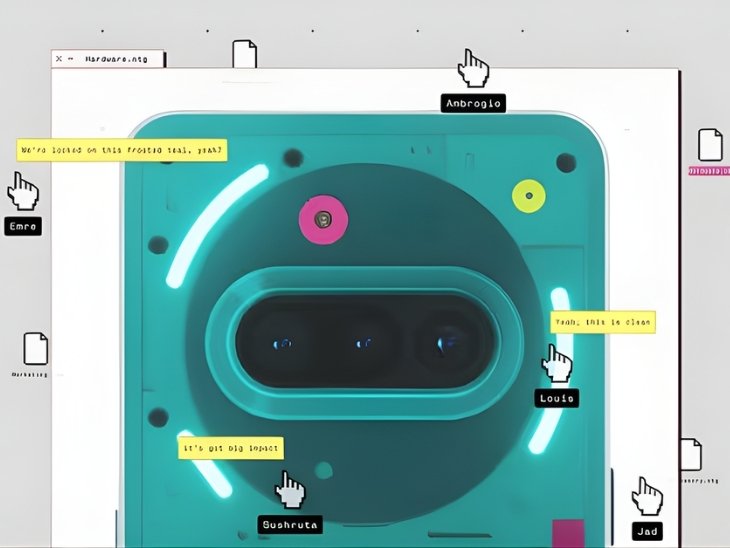Open the file icon at the lower right edge
This screenshot has width=730, height=548.
[x=691, y=454]
